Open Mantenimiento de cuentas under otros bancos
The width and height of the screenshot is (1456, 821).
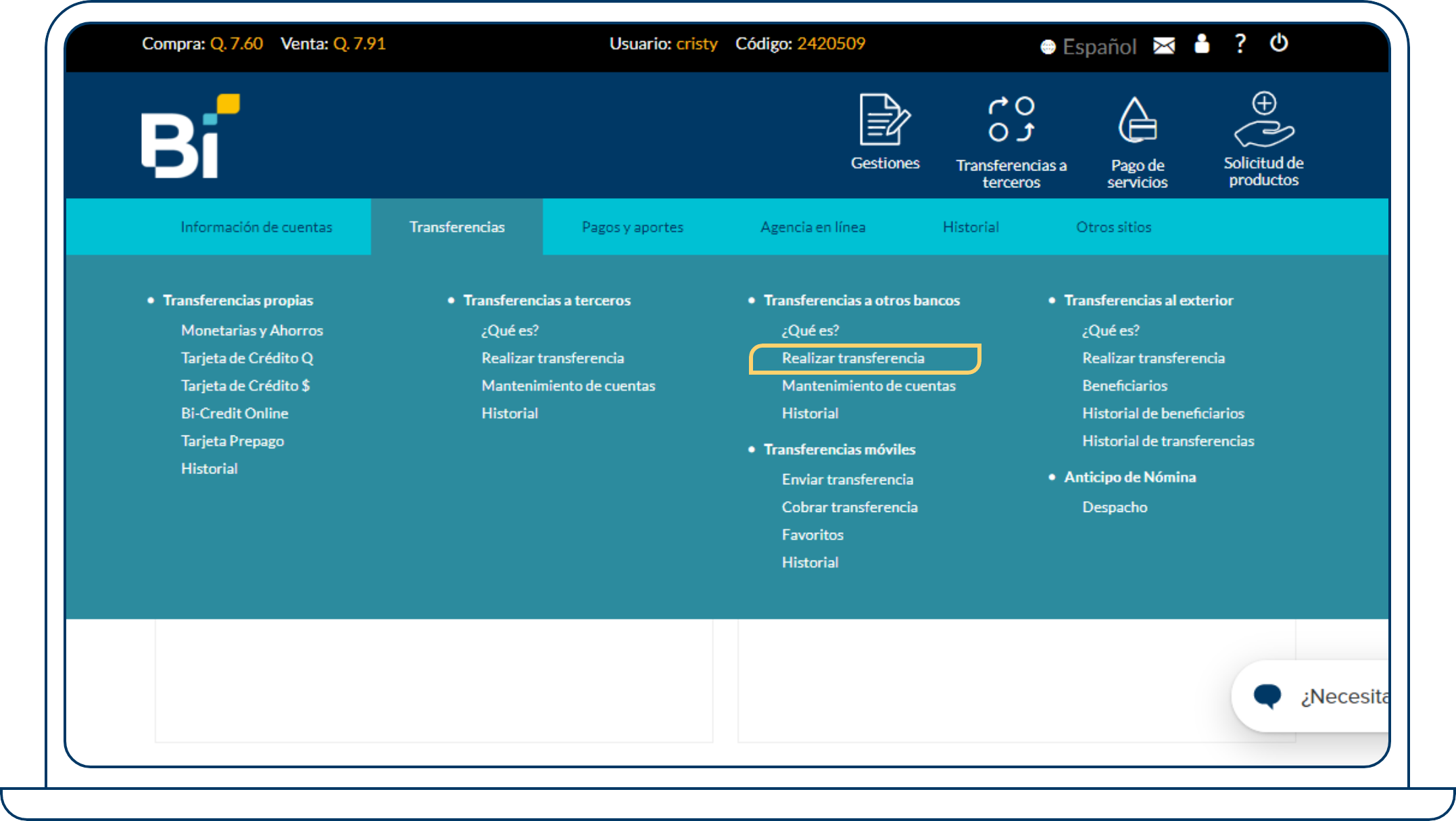(x=869, y=386)
